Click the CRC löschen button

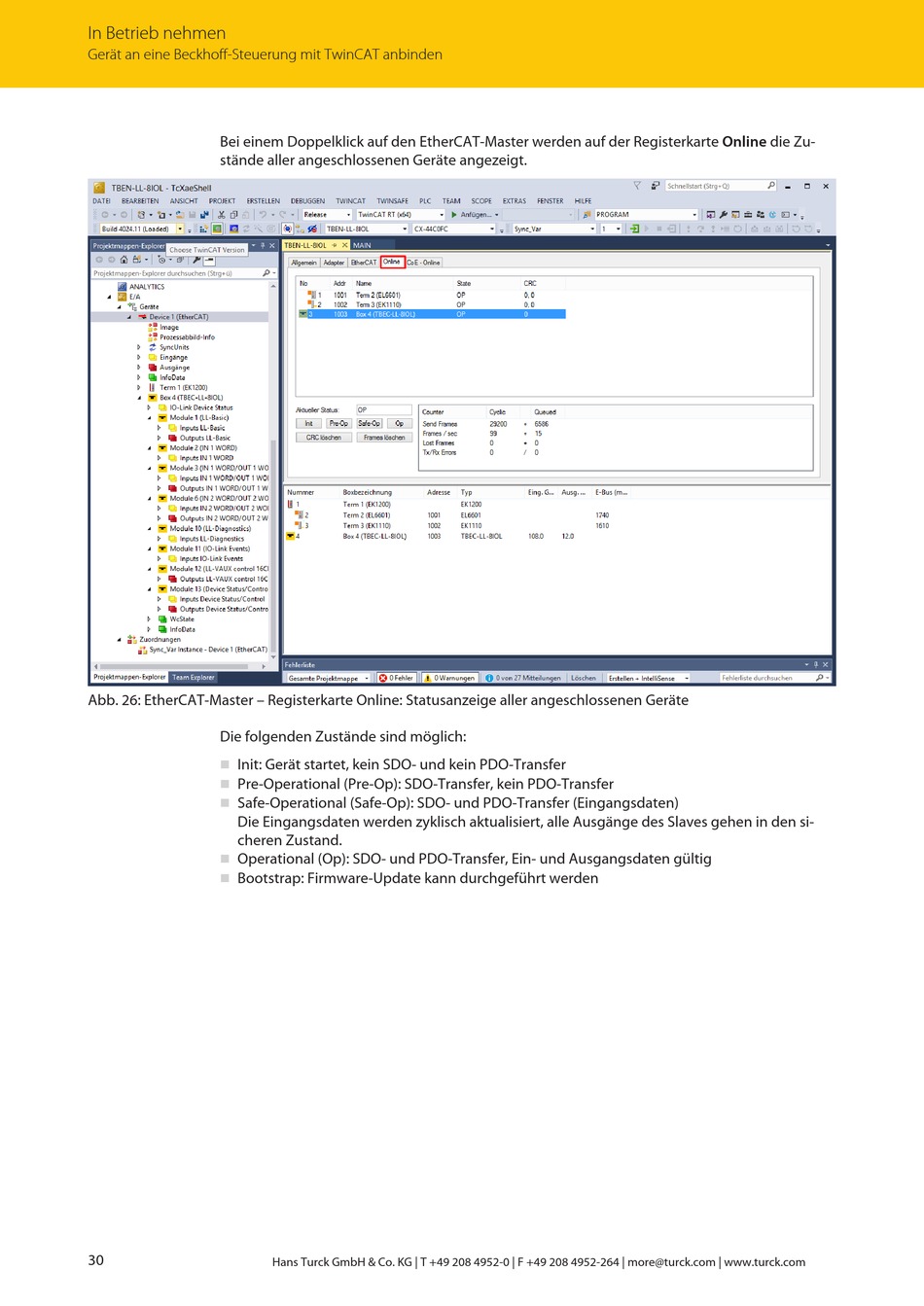[324, 438]
